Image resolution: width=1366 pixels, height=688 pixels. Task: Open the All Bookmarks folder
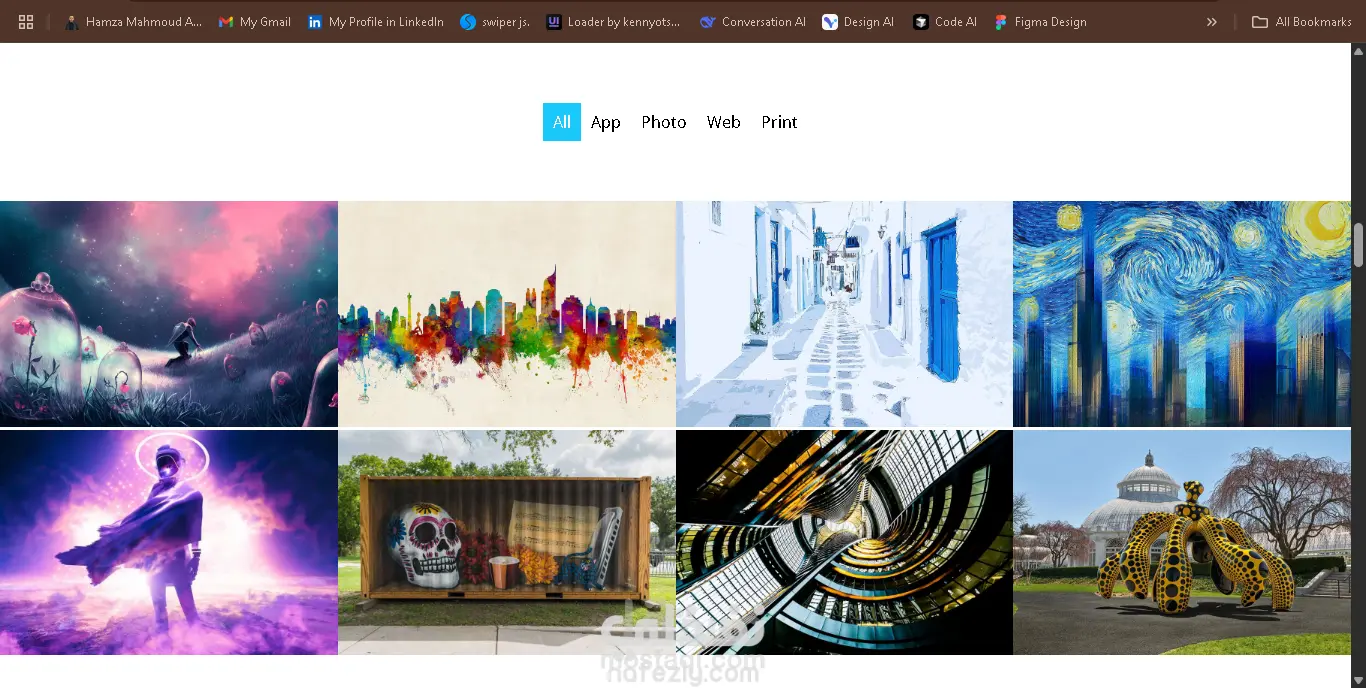[x=1302, y=22]
